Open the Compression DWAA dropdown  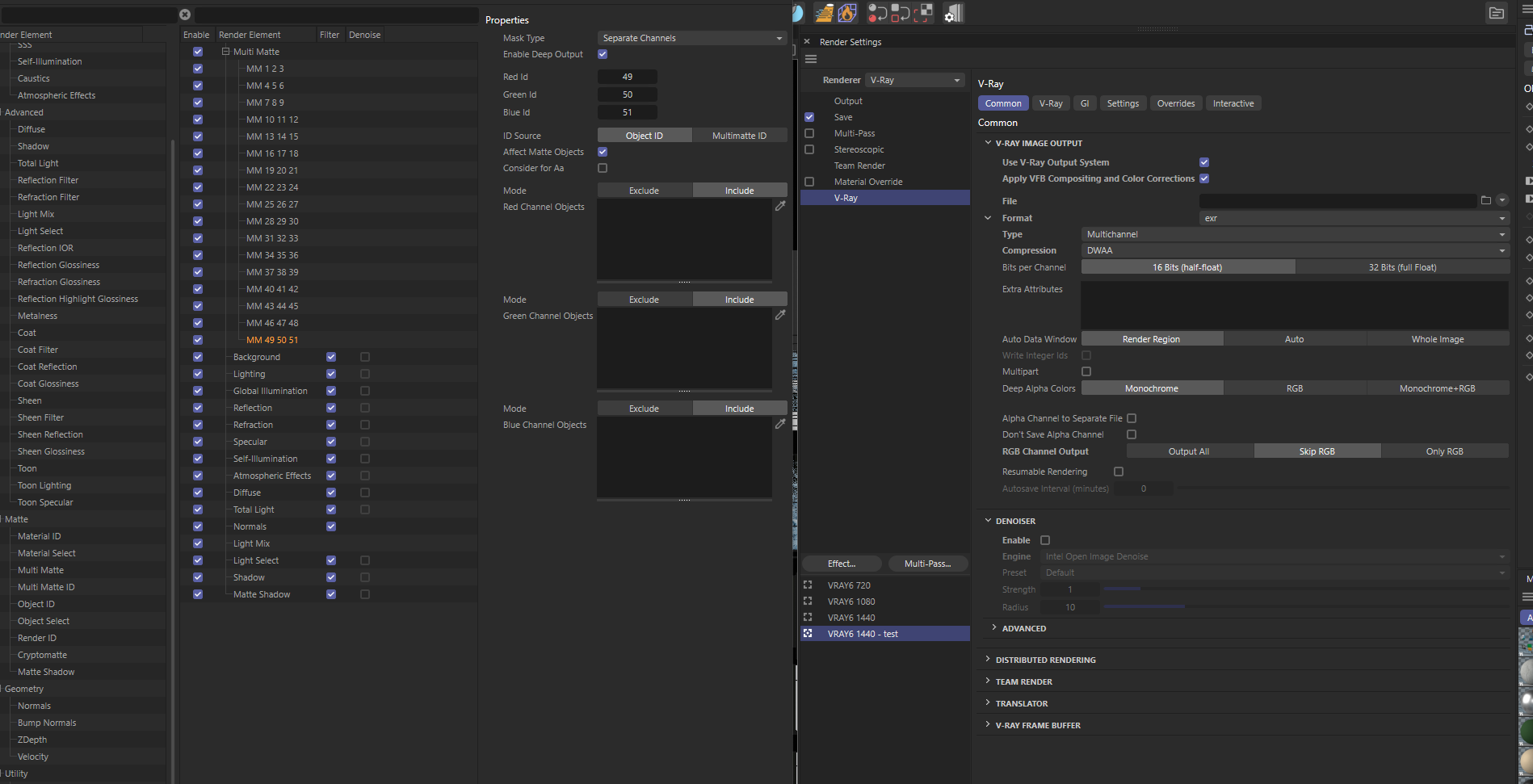click(1296, 250)
